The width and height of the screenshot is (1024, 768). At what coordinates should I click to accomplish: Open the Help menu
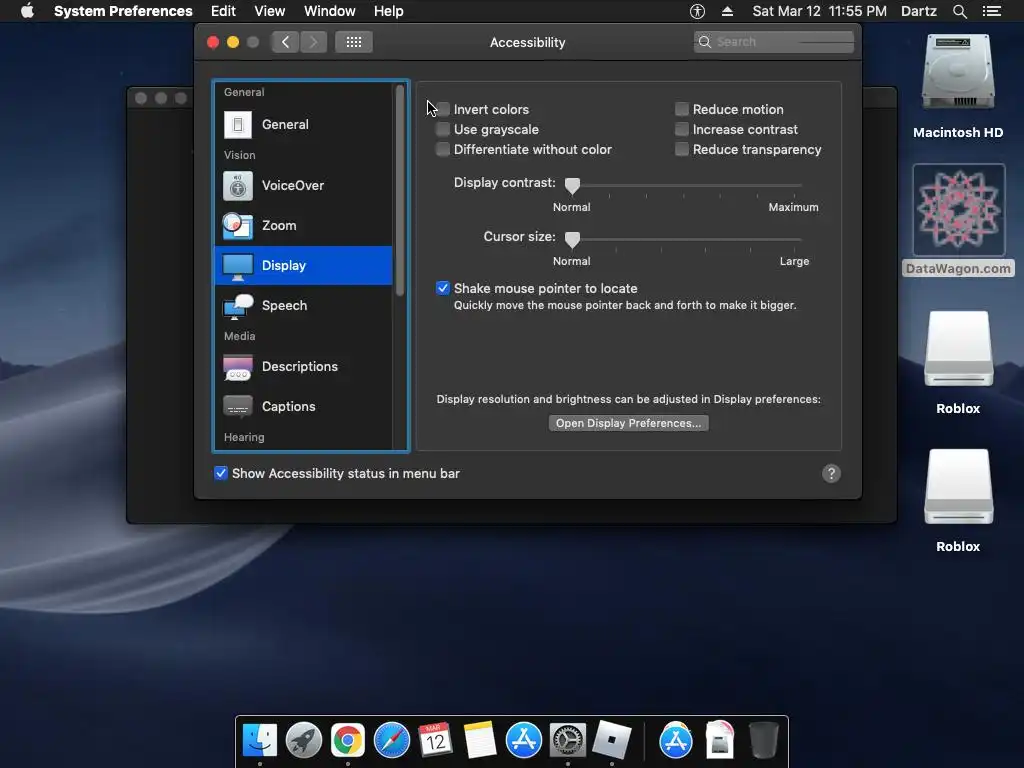coord(389,11)
